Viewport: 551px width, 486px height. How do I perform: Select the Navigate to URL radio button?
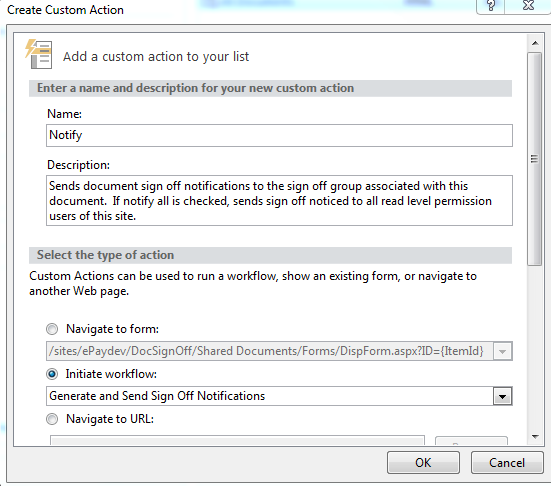(x=52, y=419)
